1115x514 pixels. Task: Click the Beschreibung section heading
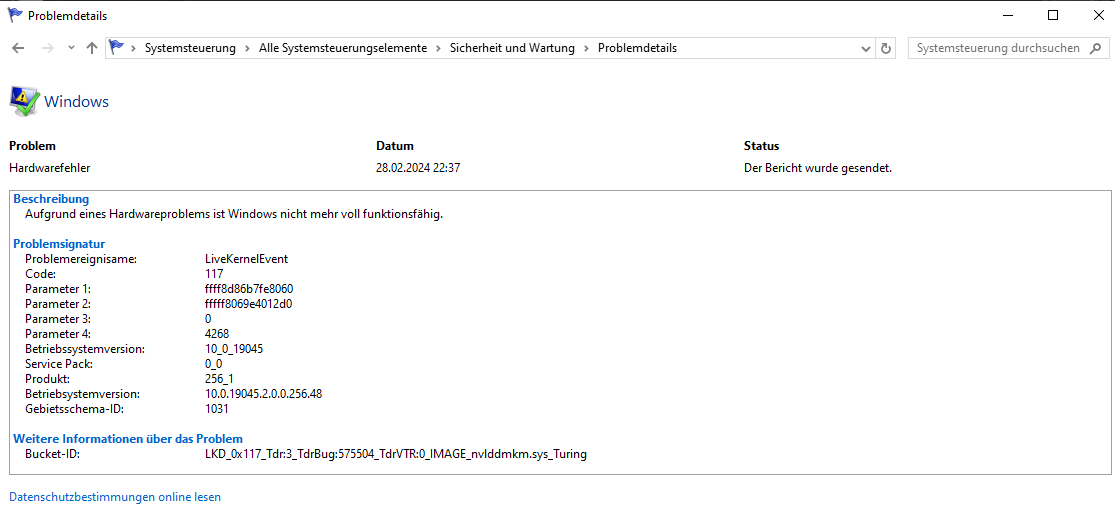point(51,198)
